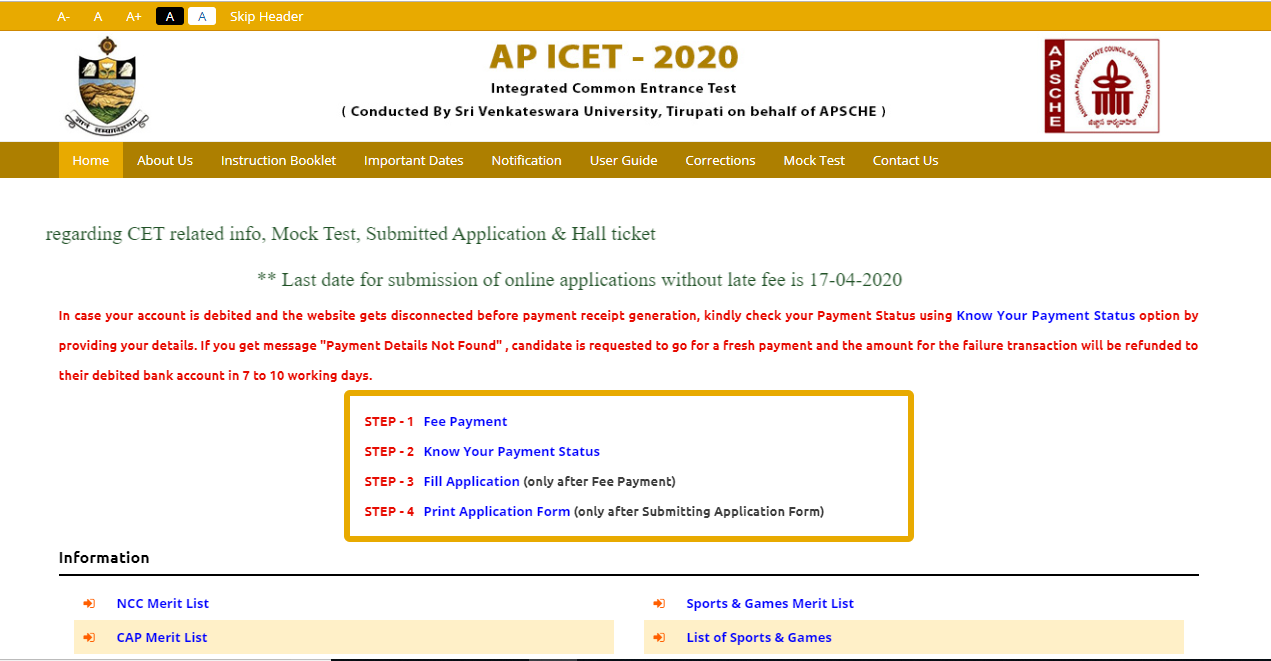The image size is (1271, 661).
Task: Click the Print Application Form link
Action: (496, 511)
